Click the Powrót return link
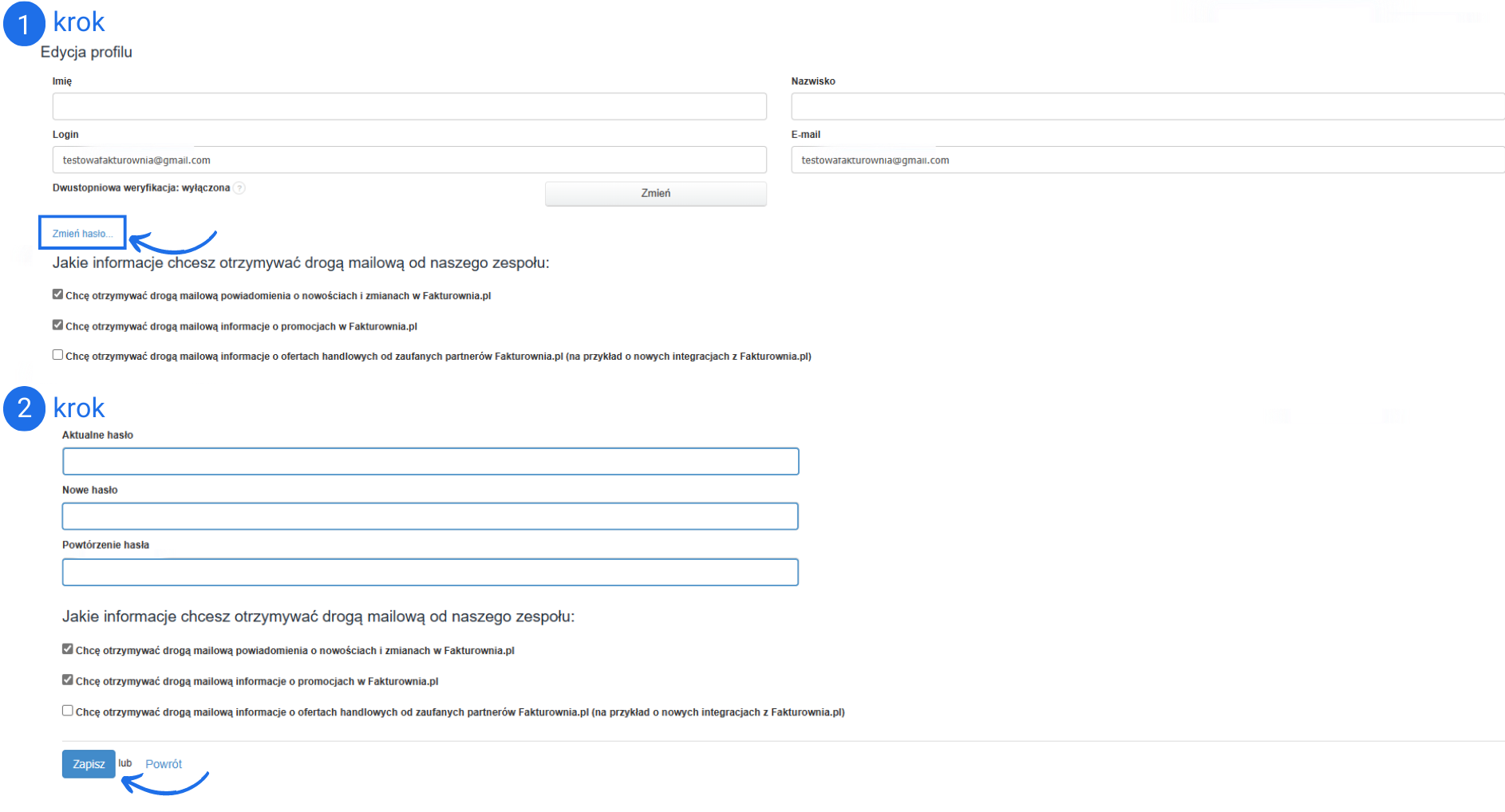 click(164, 764)
